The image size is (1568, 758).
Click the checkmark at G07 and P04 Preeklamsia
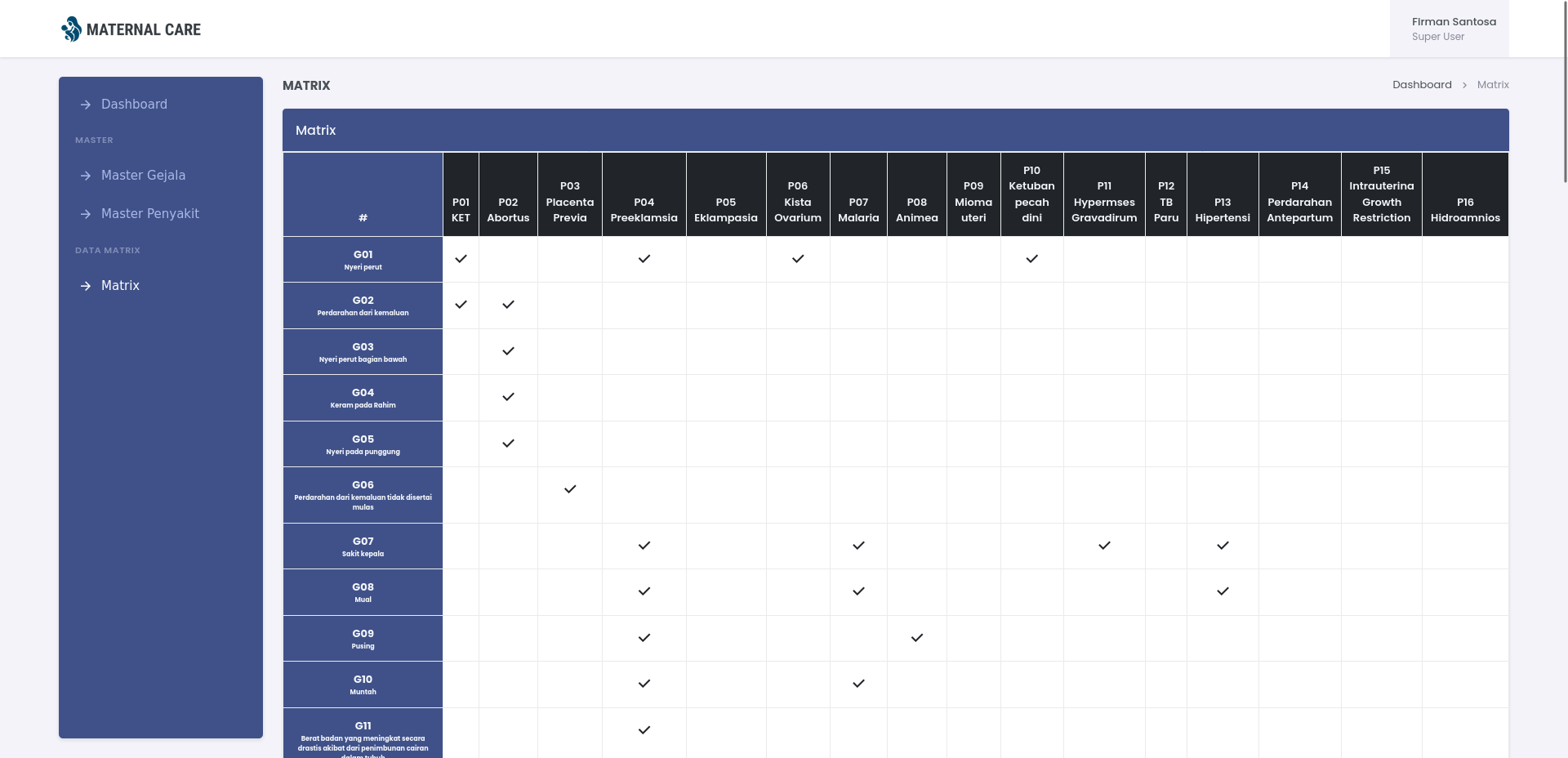644,546
